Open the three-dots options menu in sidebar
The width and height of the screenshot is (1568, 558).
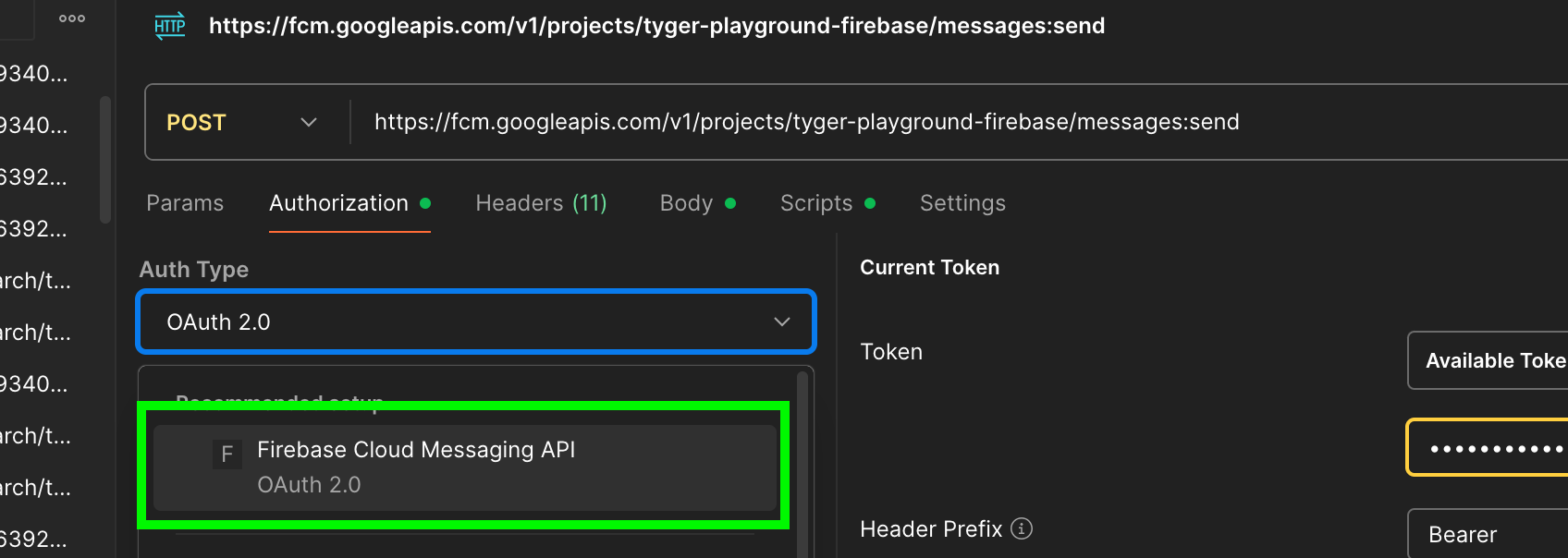pyautogui.click(x=72, y=18)
